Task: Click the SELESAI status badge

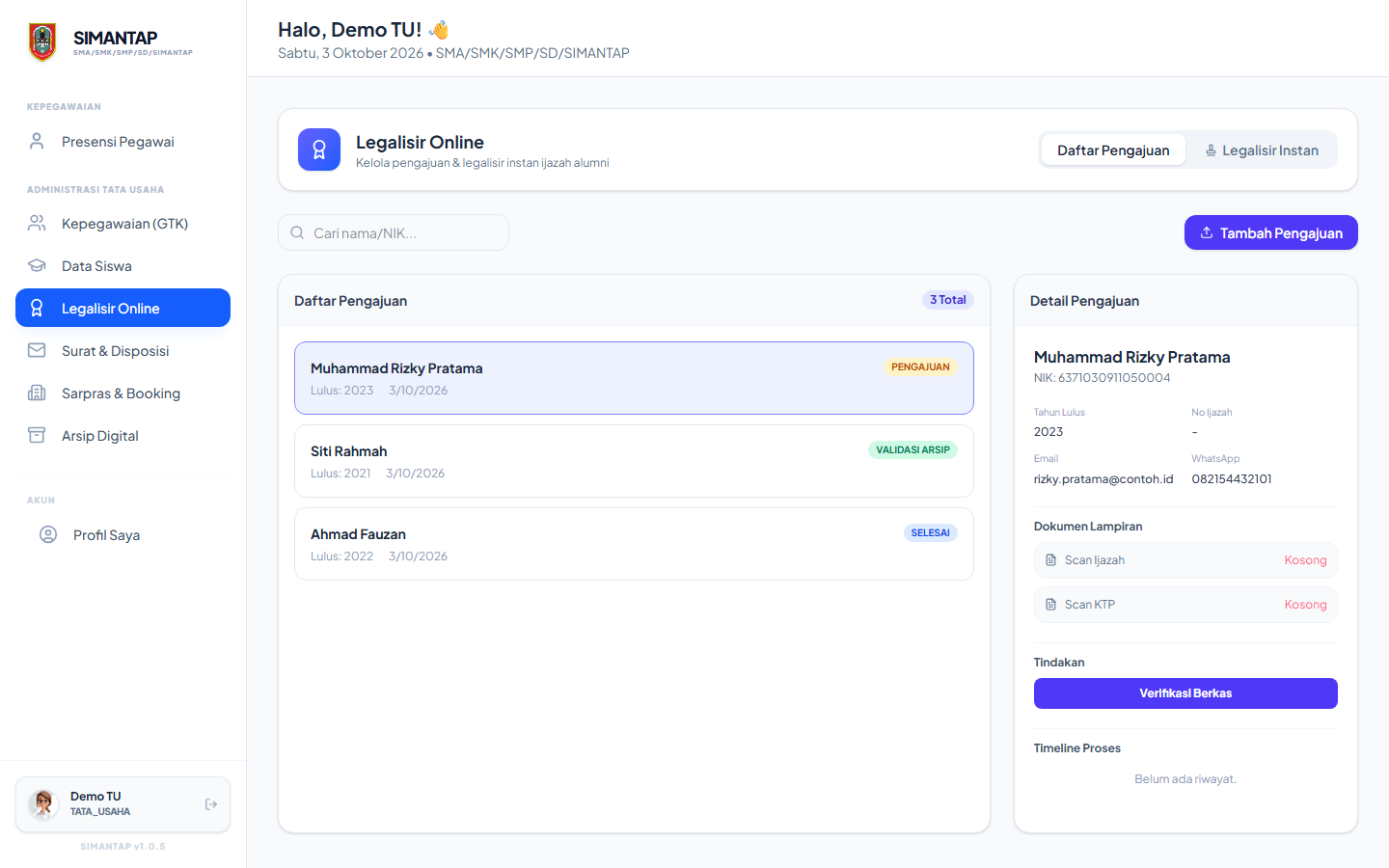Action: coord(931,533)
